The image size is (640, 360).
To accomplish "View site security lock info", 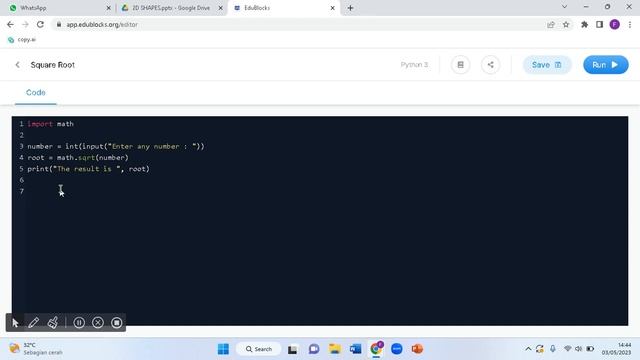I will [59, 24].
